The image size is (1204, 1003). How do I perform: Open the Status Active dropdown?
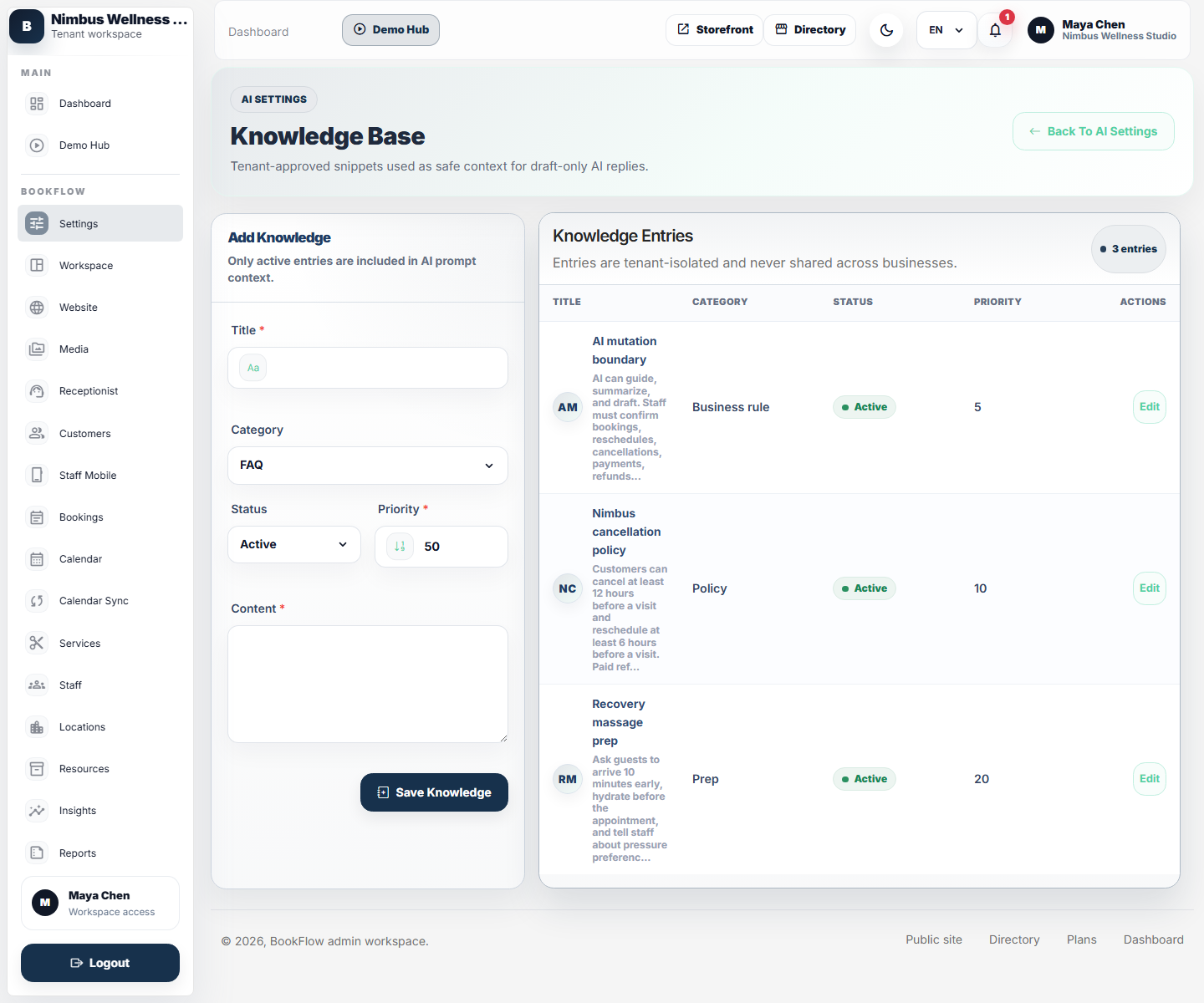point(294,545)
